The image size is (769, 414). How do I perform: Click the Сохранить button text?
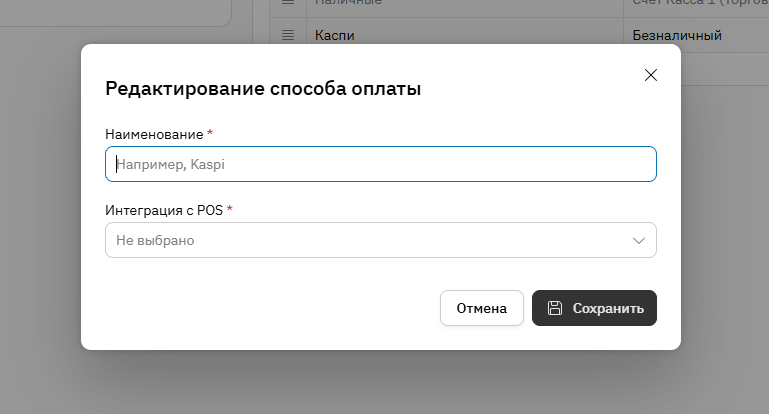tap(608, 308)
